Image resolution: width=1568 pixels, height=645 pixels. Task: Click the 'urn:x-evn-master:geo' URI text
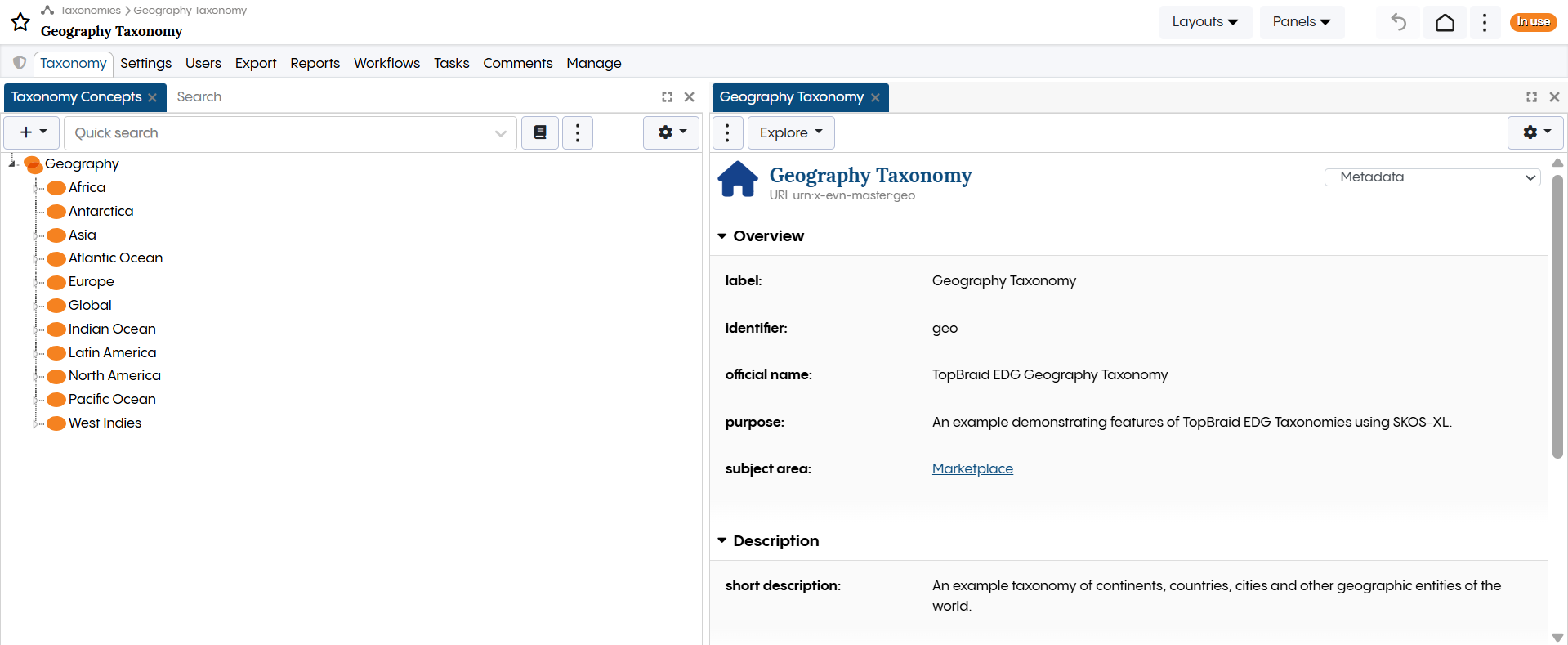point(854,195)
